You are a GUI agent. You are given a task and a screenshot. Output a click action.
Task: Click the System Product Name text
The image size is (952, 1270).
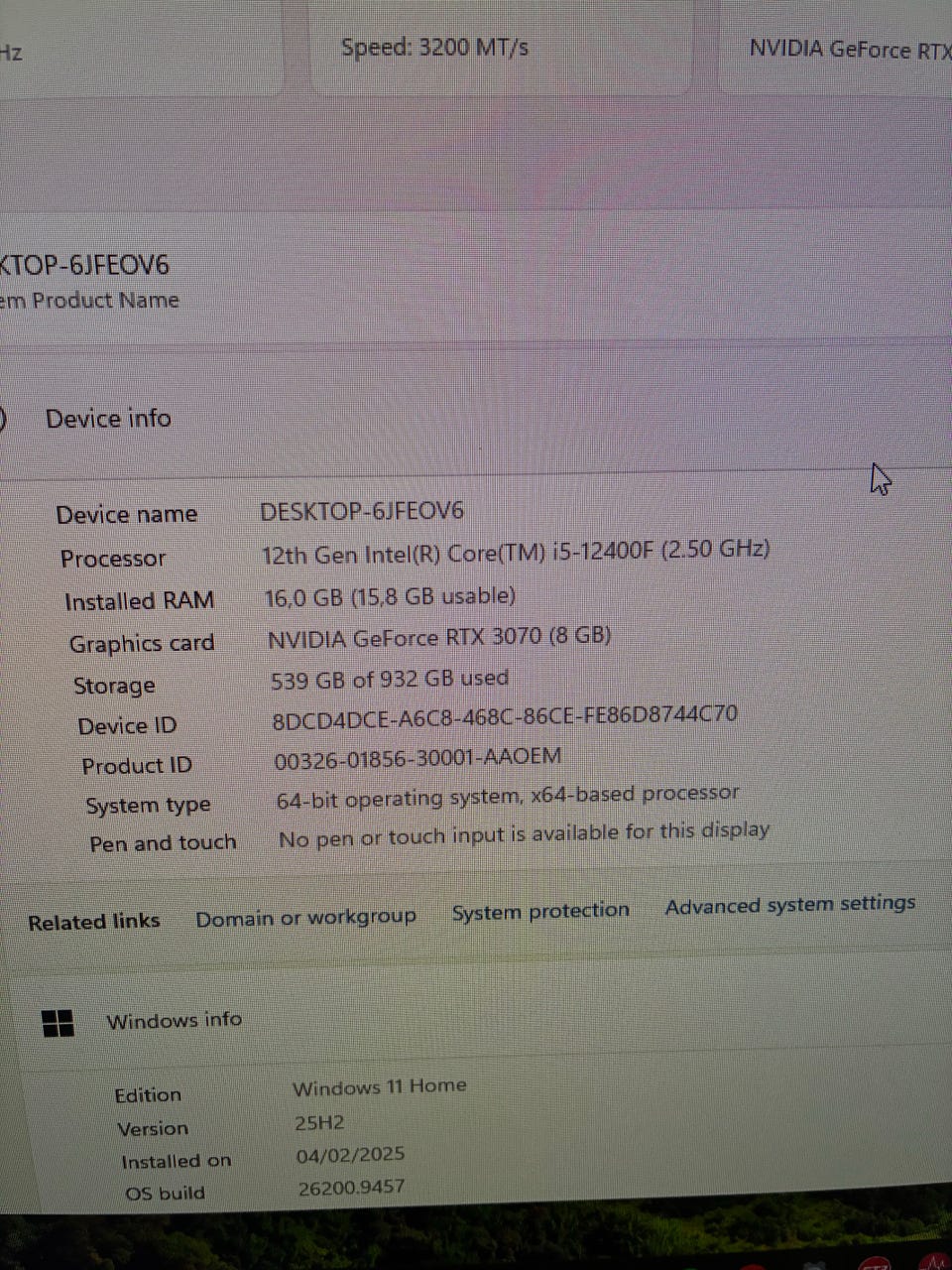pos(90,300)
